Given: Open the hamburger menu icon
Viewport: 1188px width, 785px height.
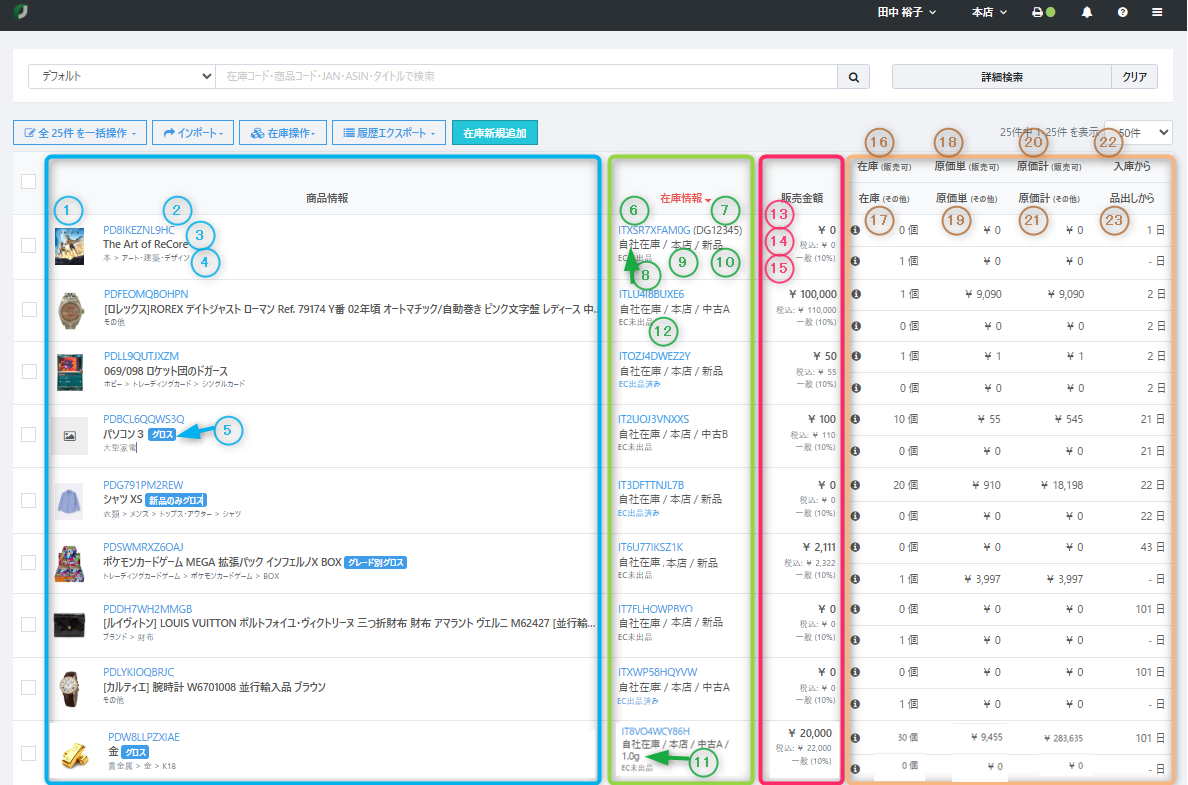Looking at the screenshot, I should pyautogui.click(x=1157, y=12).
